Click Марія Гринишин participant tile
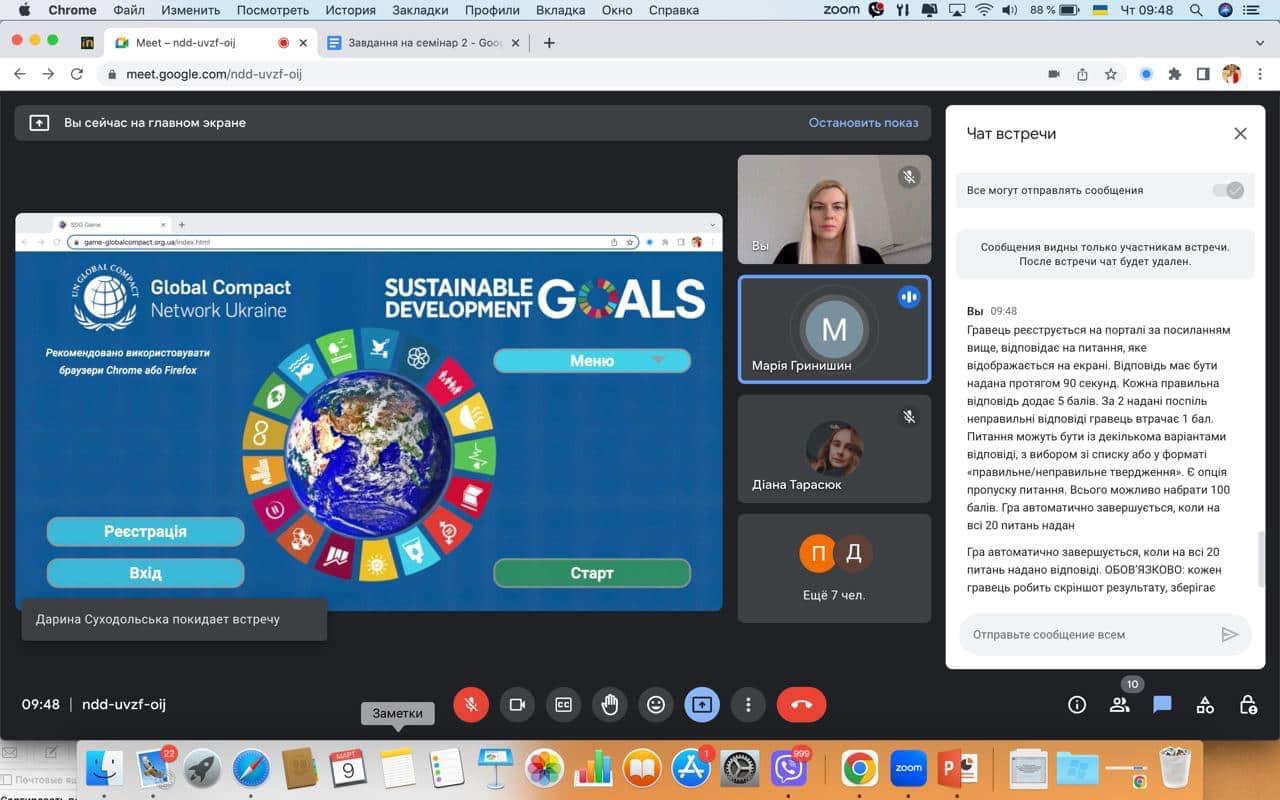Viewport: 1280px width, 800px height. pyautogui.click(x=834, y=329)
